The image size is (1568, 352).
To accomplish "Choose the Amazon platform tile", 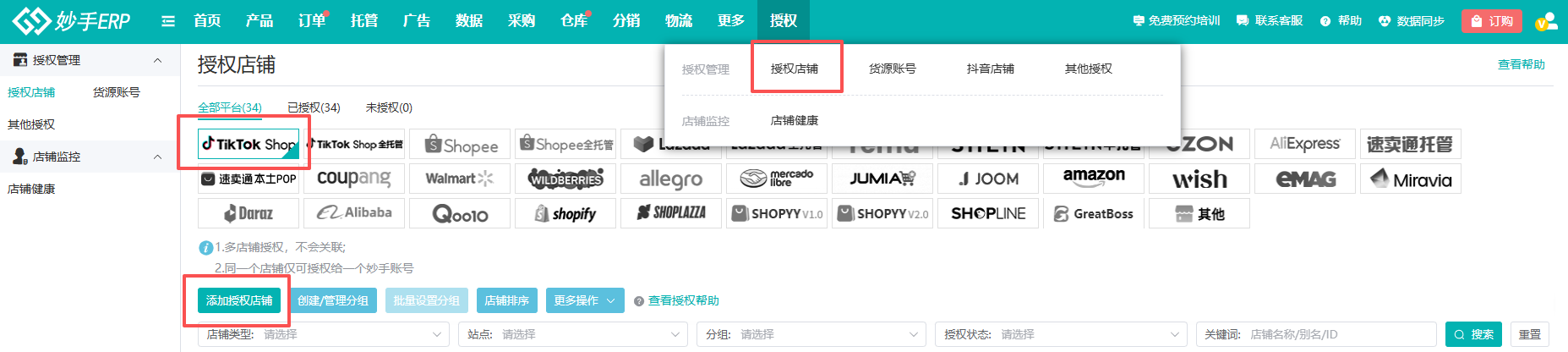I will click(x=1093, y=179).
